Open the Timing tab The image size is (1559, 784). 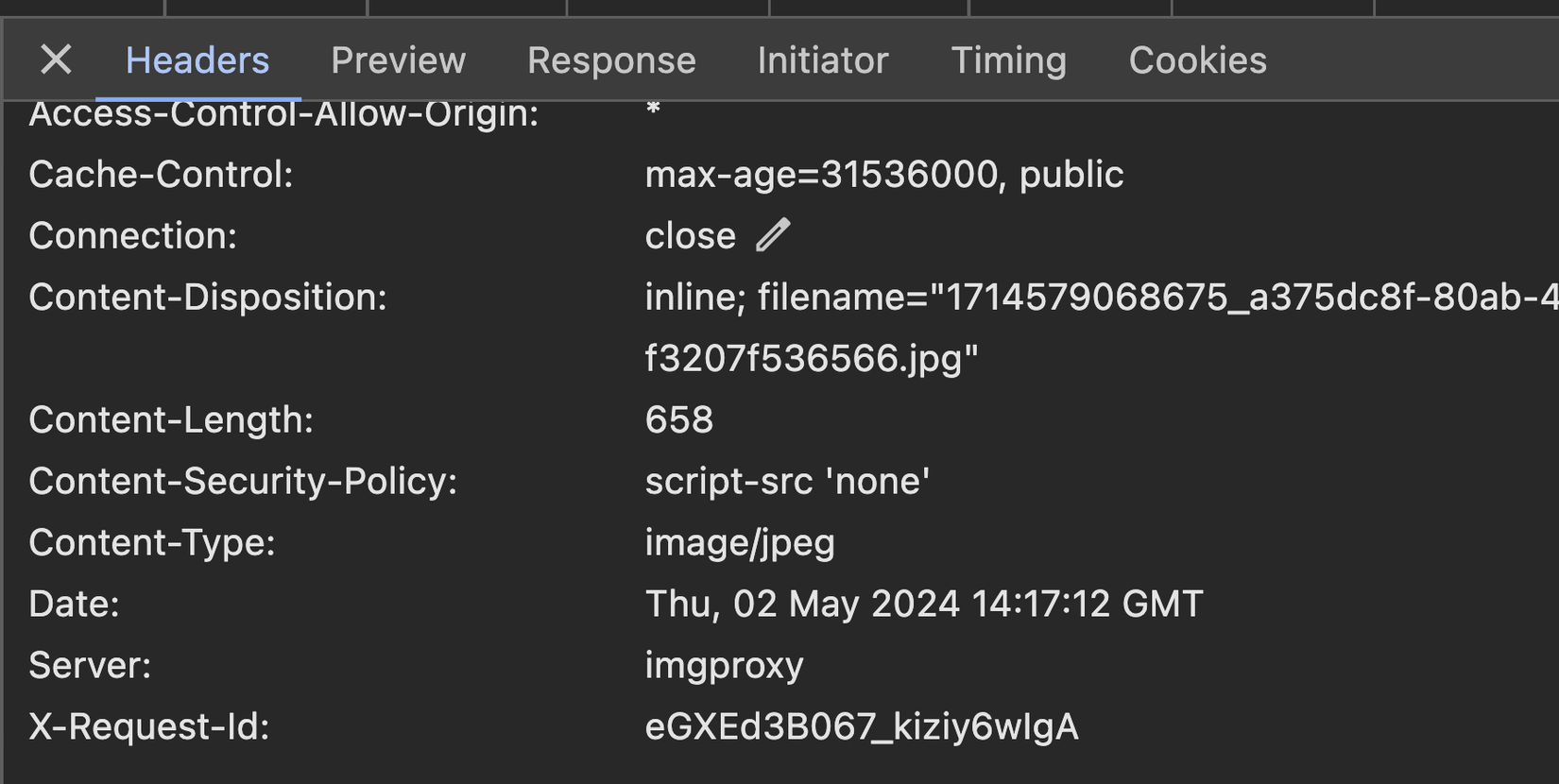(x=1008, y=60)
